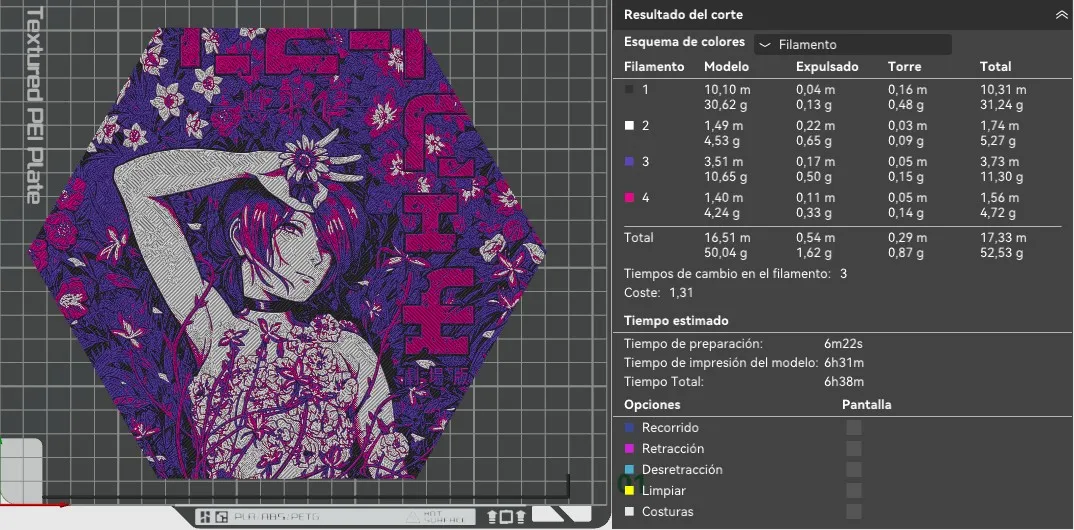Click the purple color swatch of filament 3
Viewport: 1074px width, 530px height.
point(629,162)
